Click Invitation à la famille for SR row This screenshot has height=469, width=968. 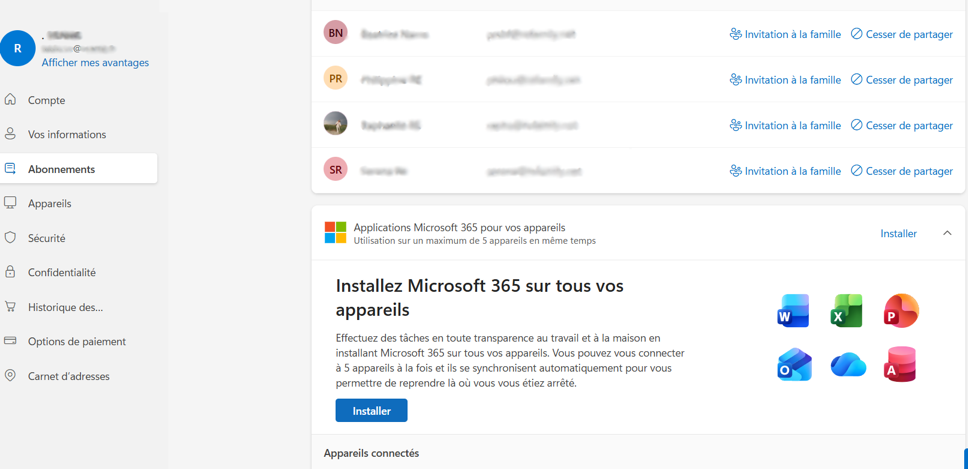(785, 171)
